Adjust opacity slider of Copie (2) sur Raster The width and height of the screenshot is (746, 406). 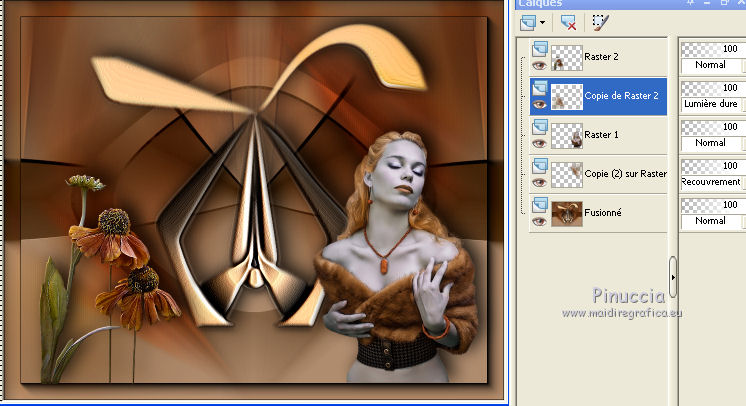(x=712, y=166)
